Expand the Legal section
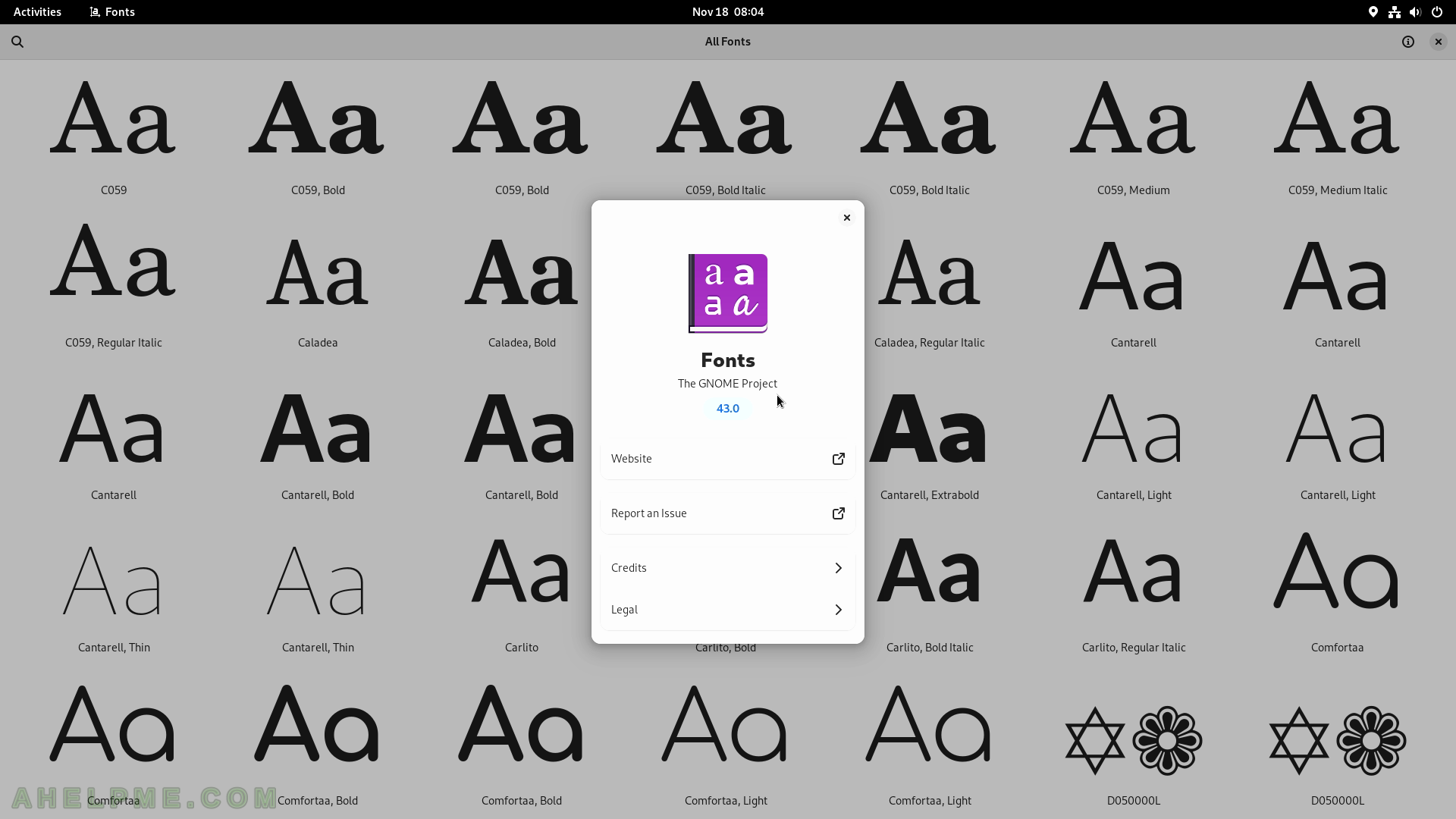The height and width of the screenshot is (819, 1456). pos(728,610)
